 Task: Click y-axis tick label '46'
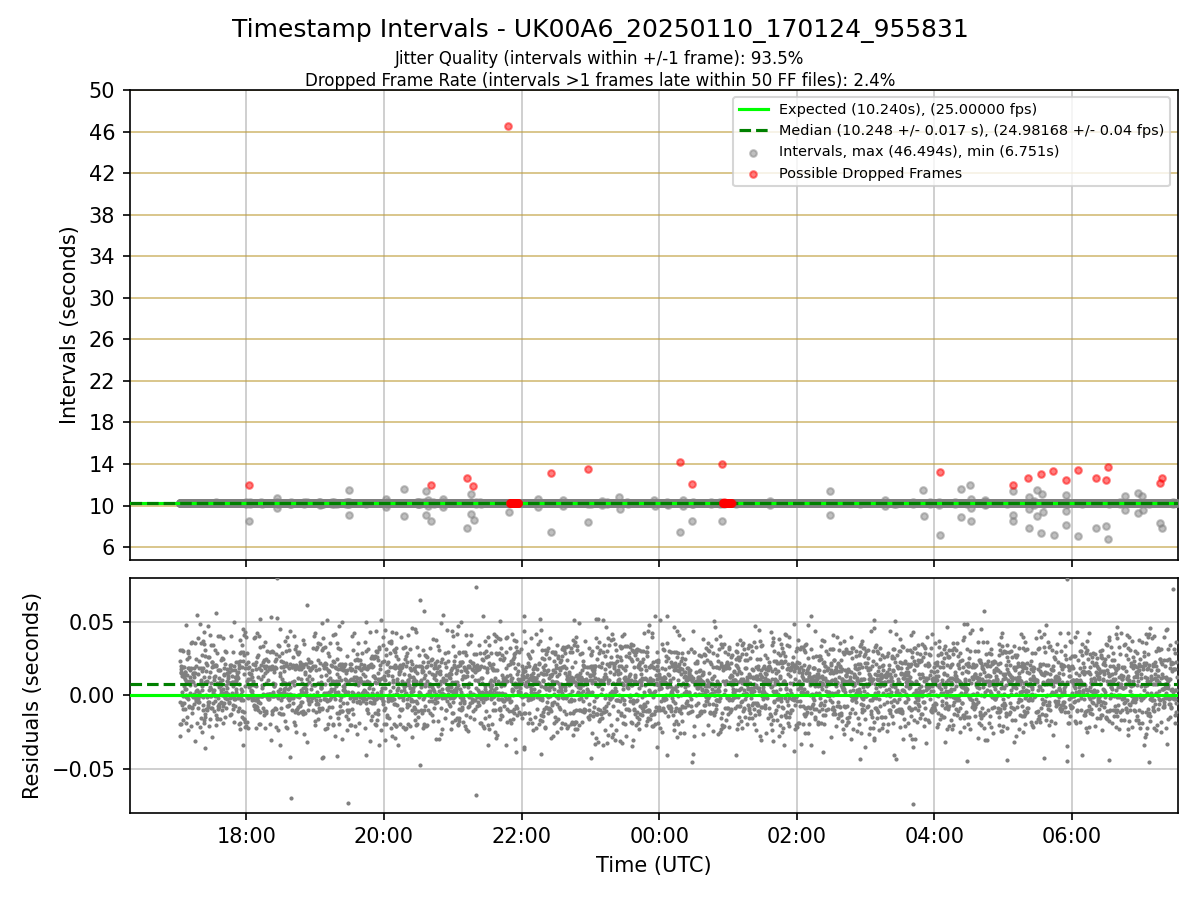coord(104,132)
